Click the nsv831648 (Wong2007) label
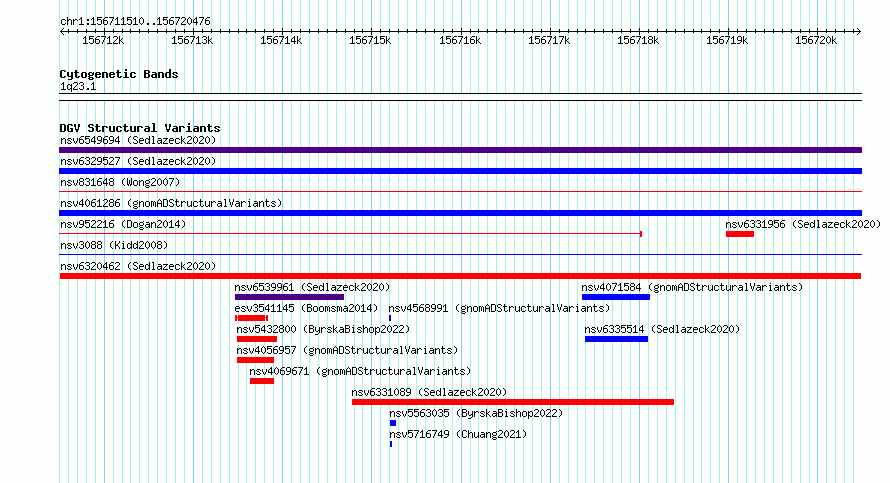The height and width of the screenshot is (483, 890). (x=120, y=182)
